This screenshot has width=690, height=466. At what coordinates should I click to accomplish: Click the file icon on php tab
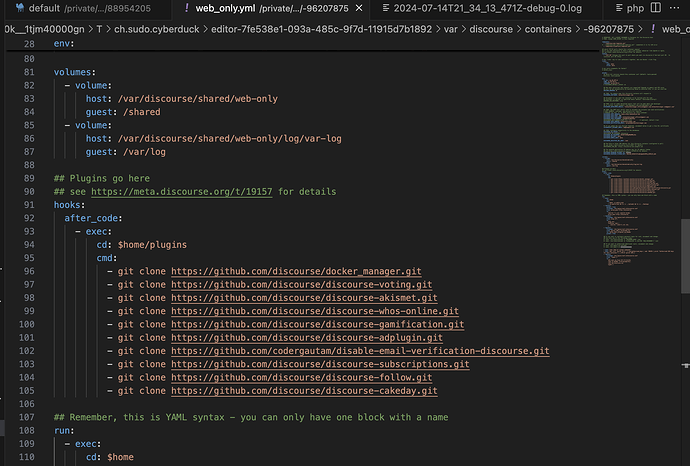point(619,8)
